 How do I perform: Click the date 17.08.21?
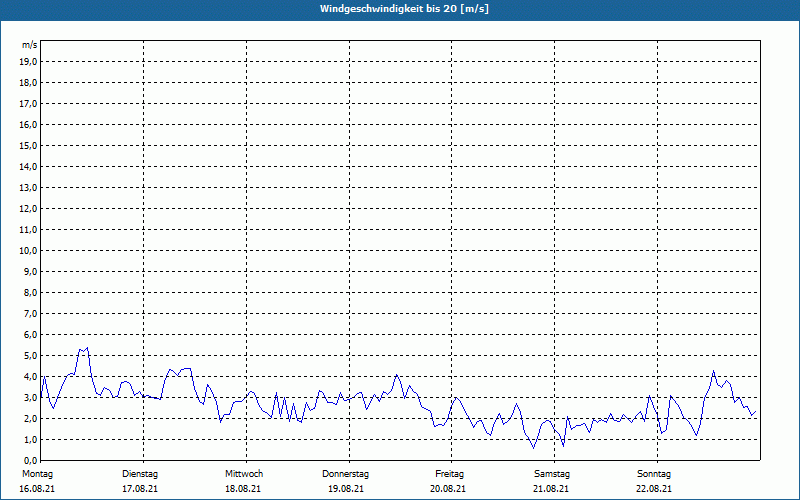140,489
